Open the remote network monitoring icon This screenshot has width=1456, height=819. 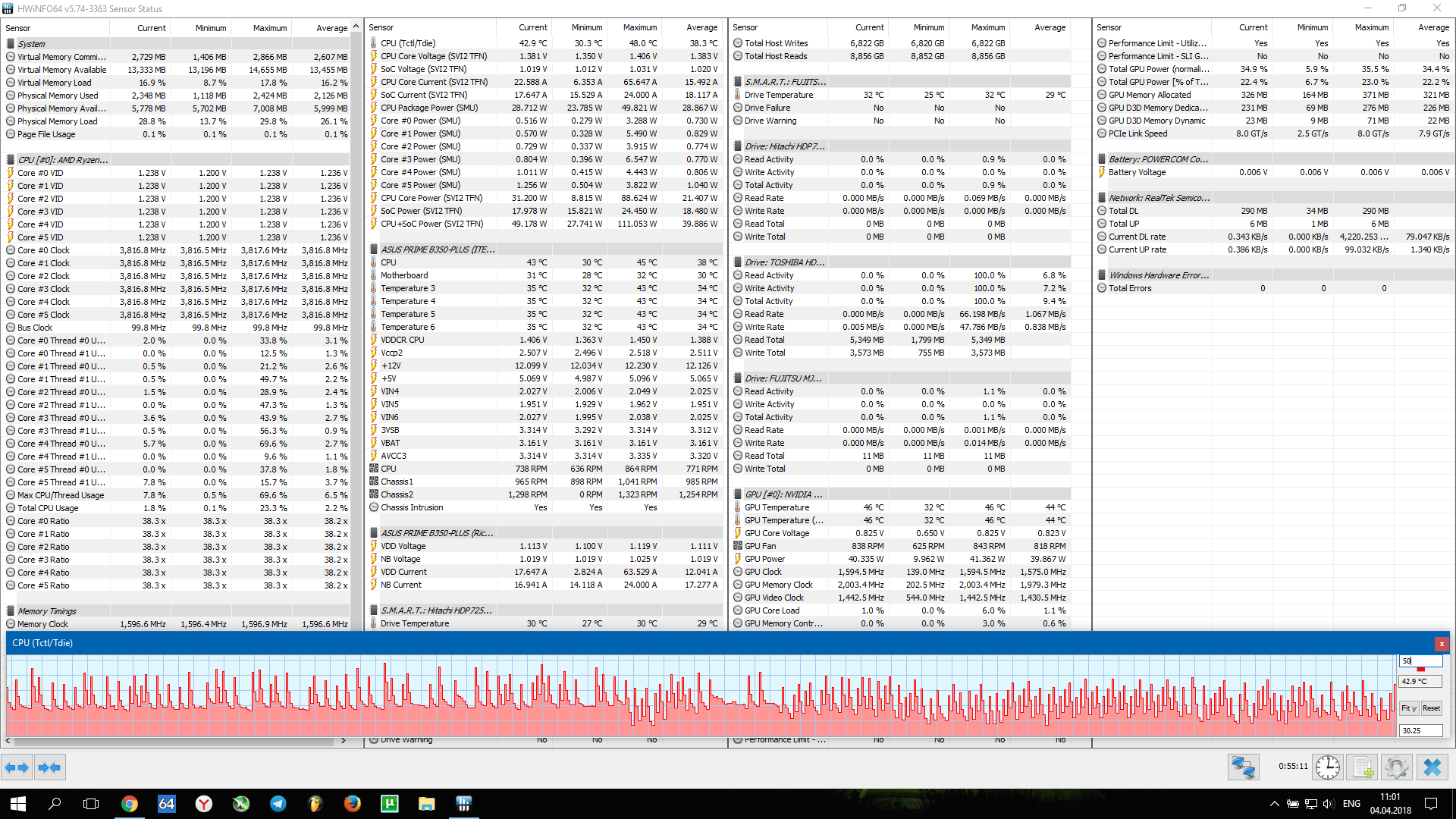click(1243, 767)
